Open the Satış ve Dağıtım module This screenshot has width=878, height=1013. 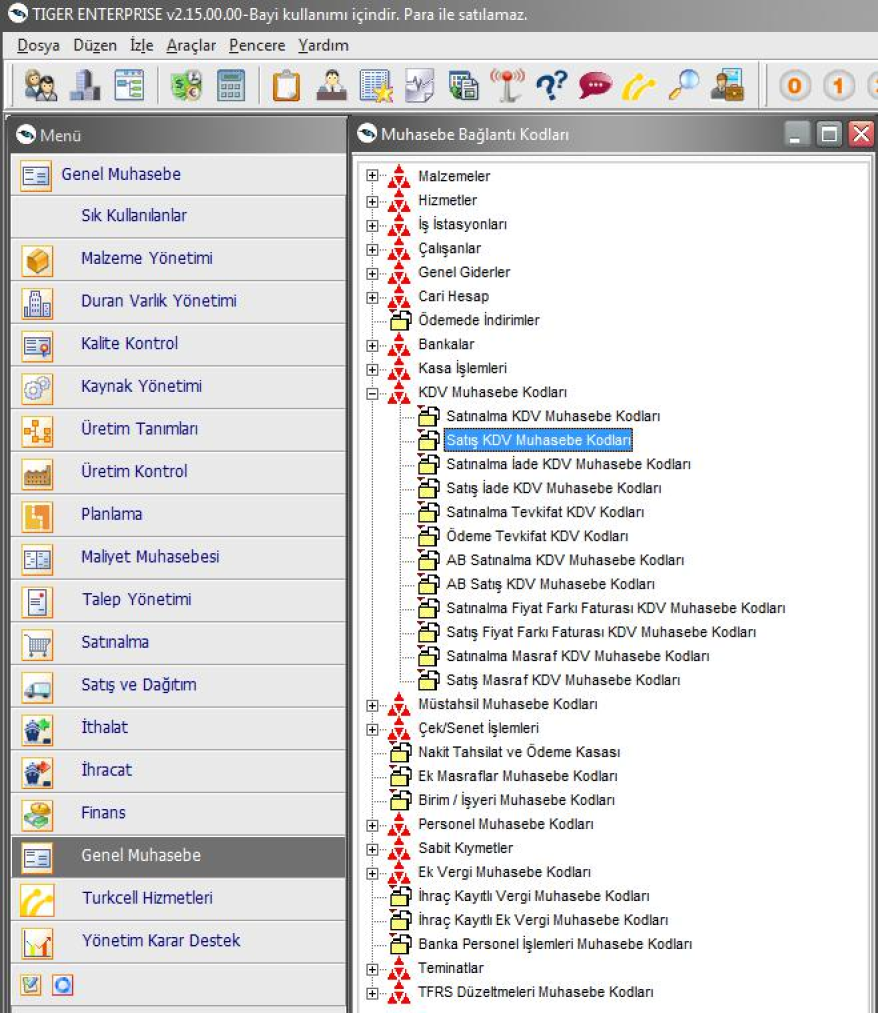(x=178, y=685)
